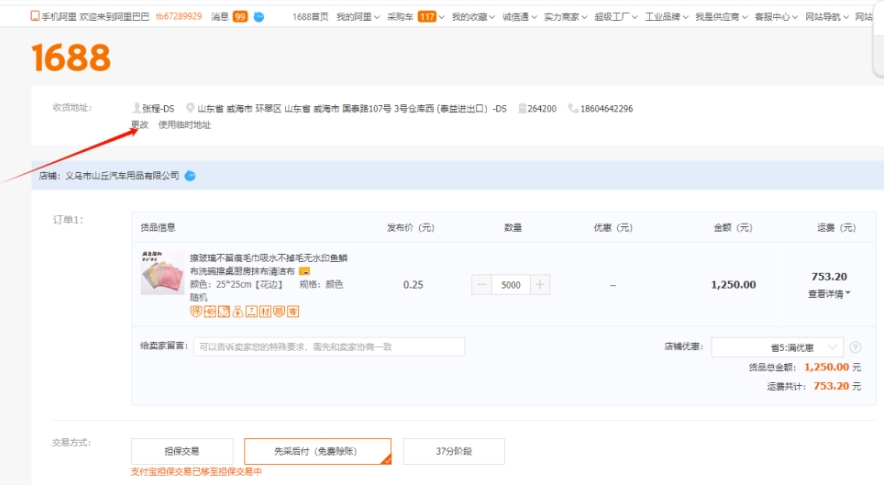
Task: Click the 优惠（元）column header
Action: click(613, 227)
